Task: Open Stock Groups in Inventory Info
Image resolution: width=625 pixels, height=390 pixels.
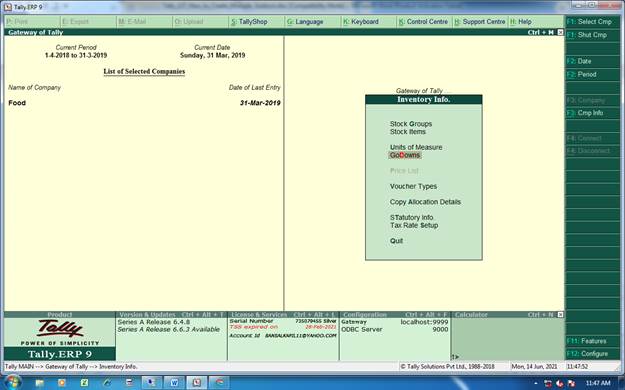Action: (x=411, y=124)
